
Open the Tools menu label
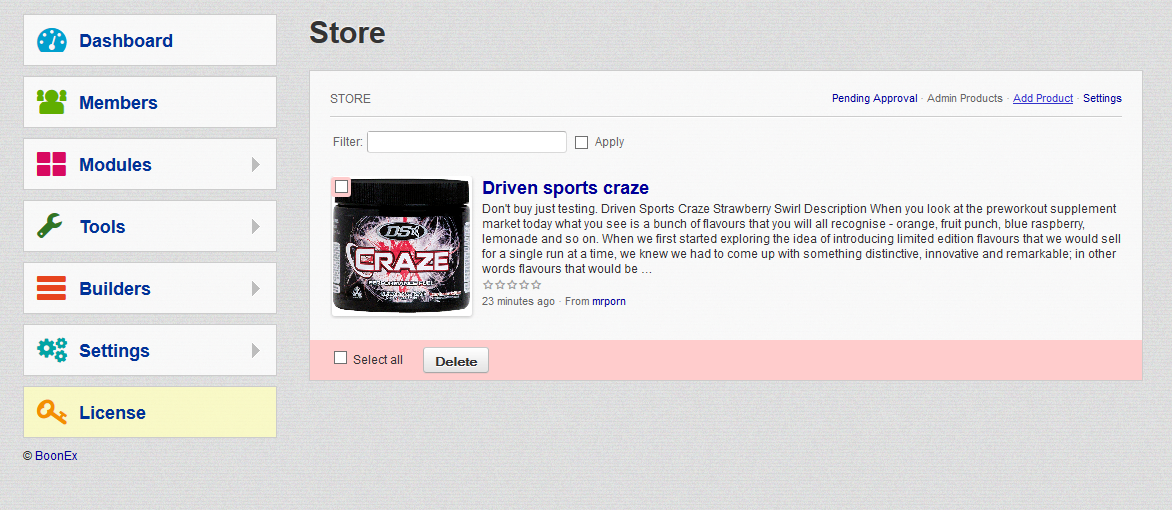click(102, 227)
